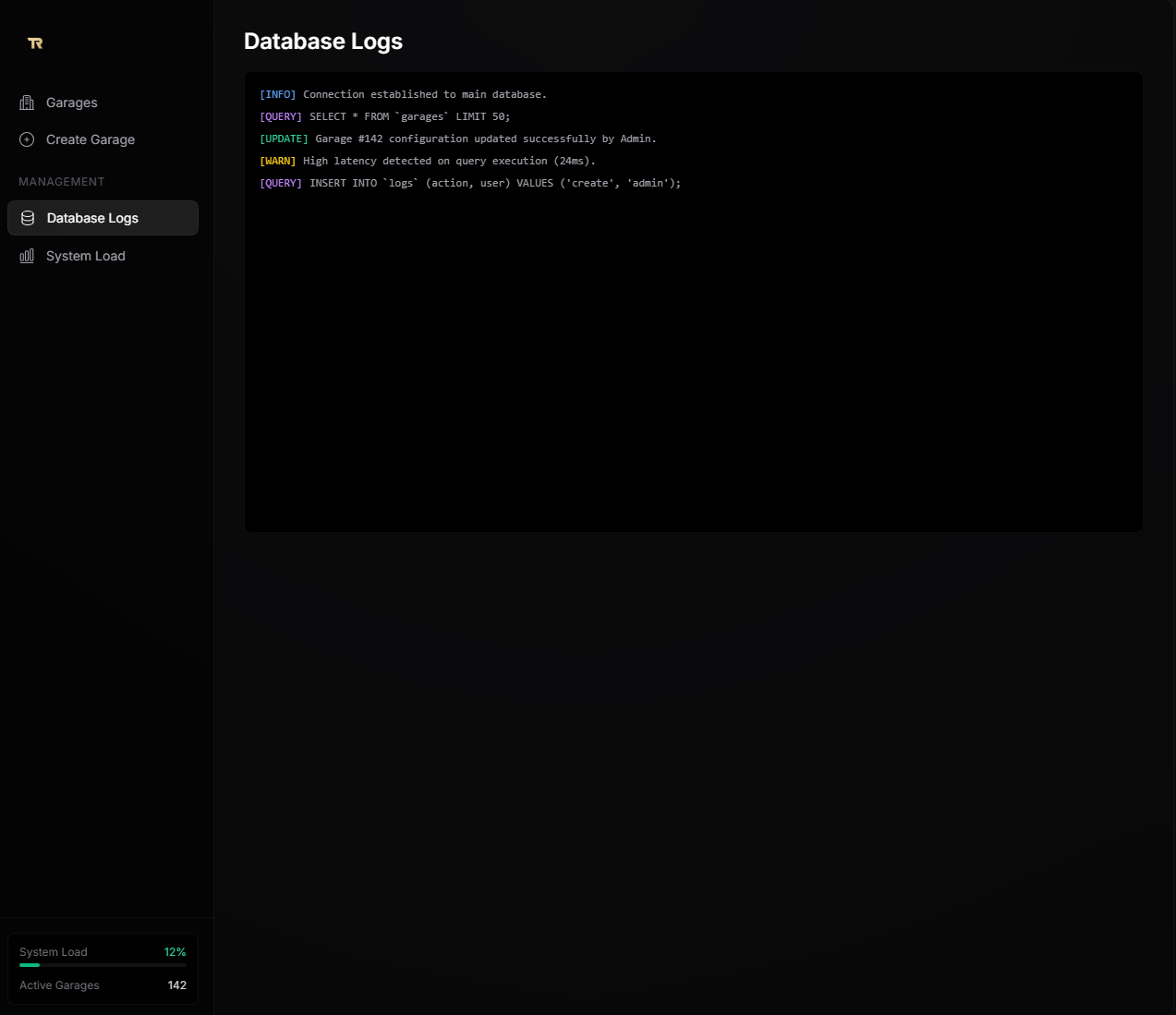Open the Garages page
Screen dimensions: 1176x1015
tap(103, 103)
